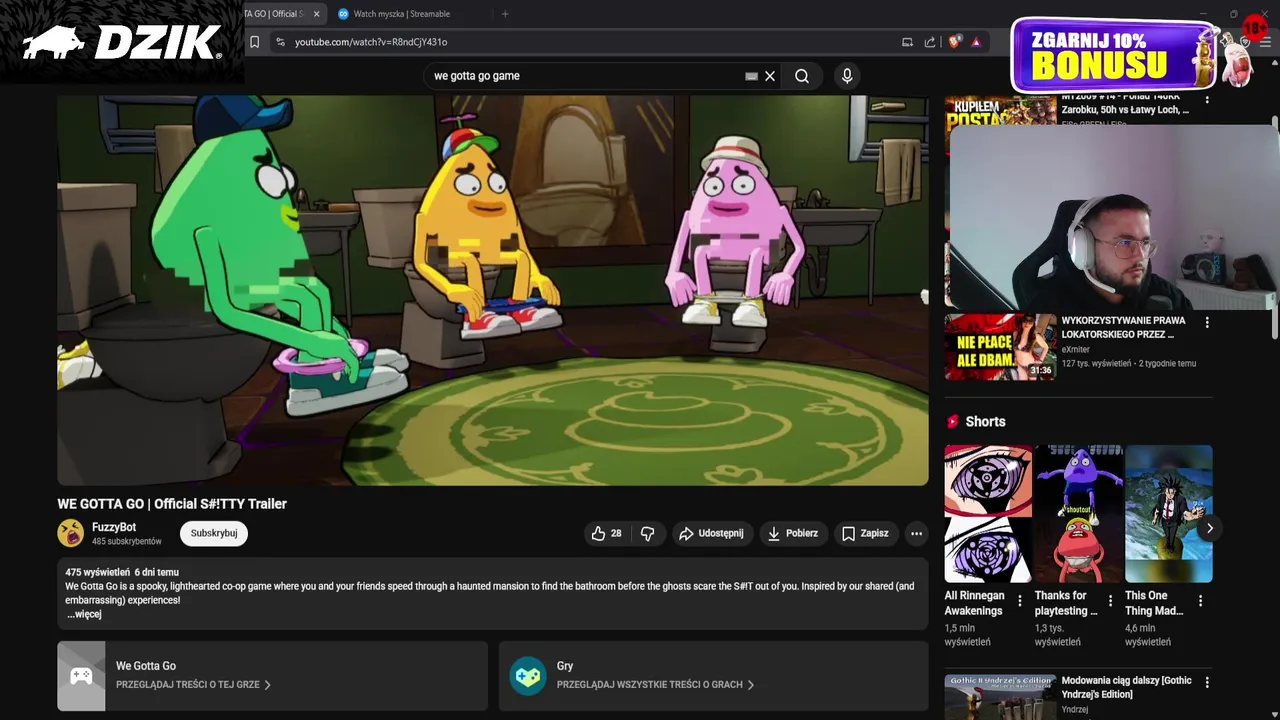1280x720 pixels.
Task: Open menu for WYKORZYSTYWANIE PRAWA LOKATORSKIEGO video
Action: (1206, 323)
